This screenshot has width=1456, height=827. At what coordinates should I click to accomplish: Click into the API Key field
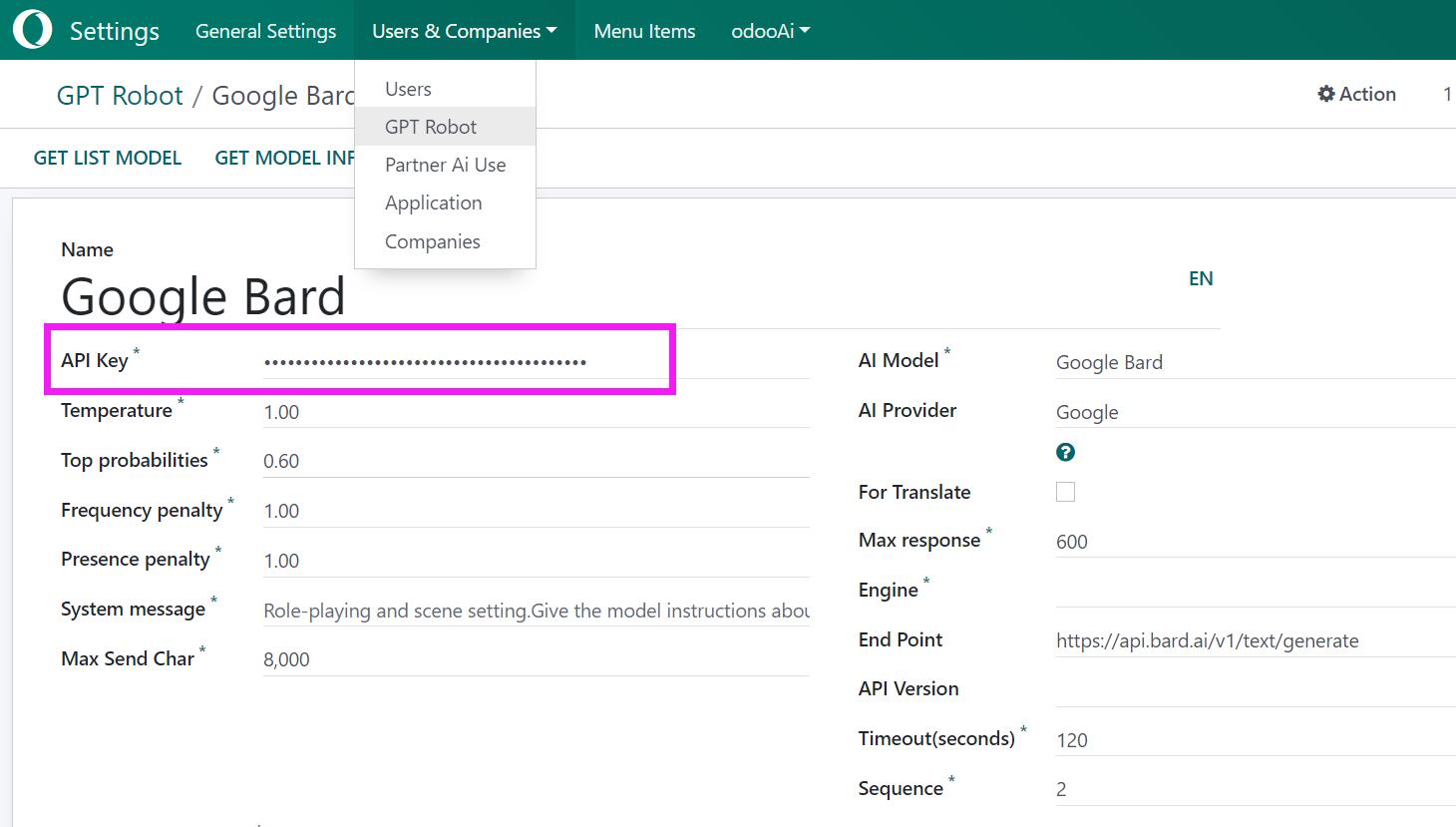click(535, 361)
